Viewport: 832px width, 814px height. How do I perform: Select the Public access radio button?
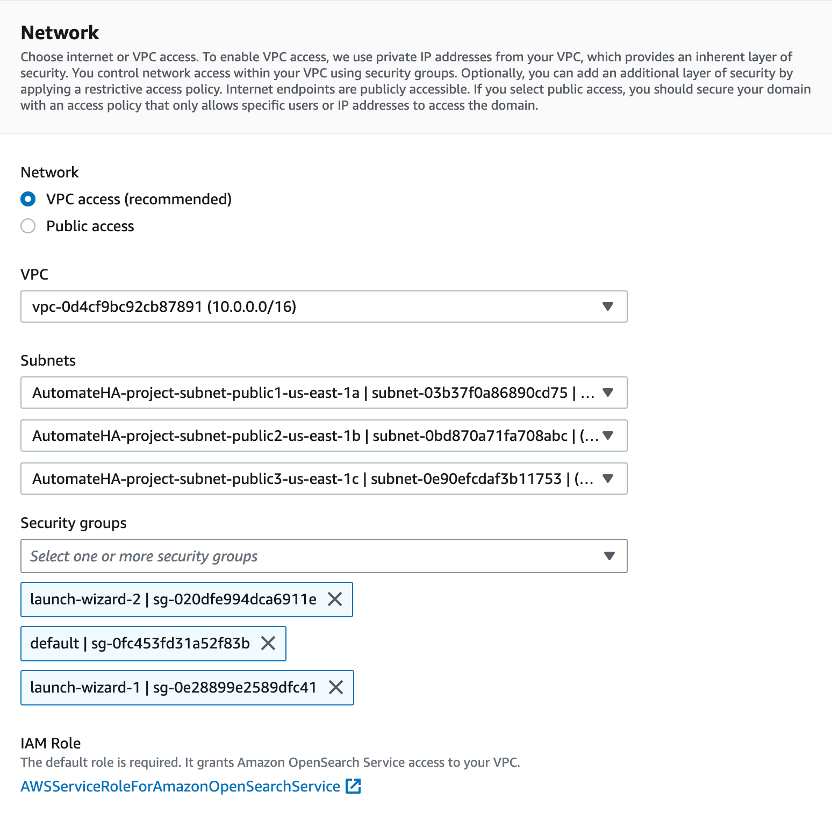28,226
